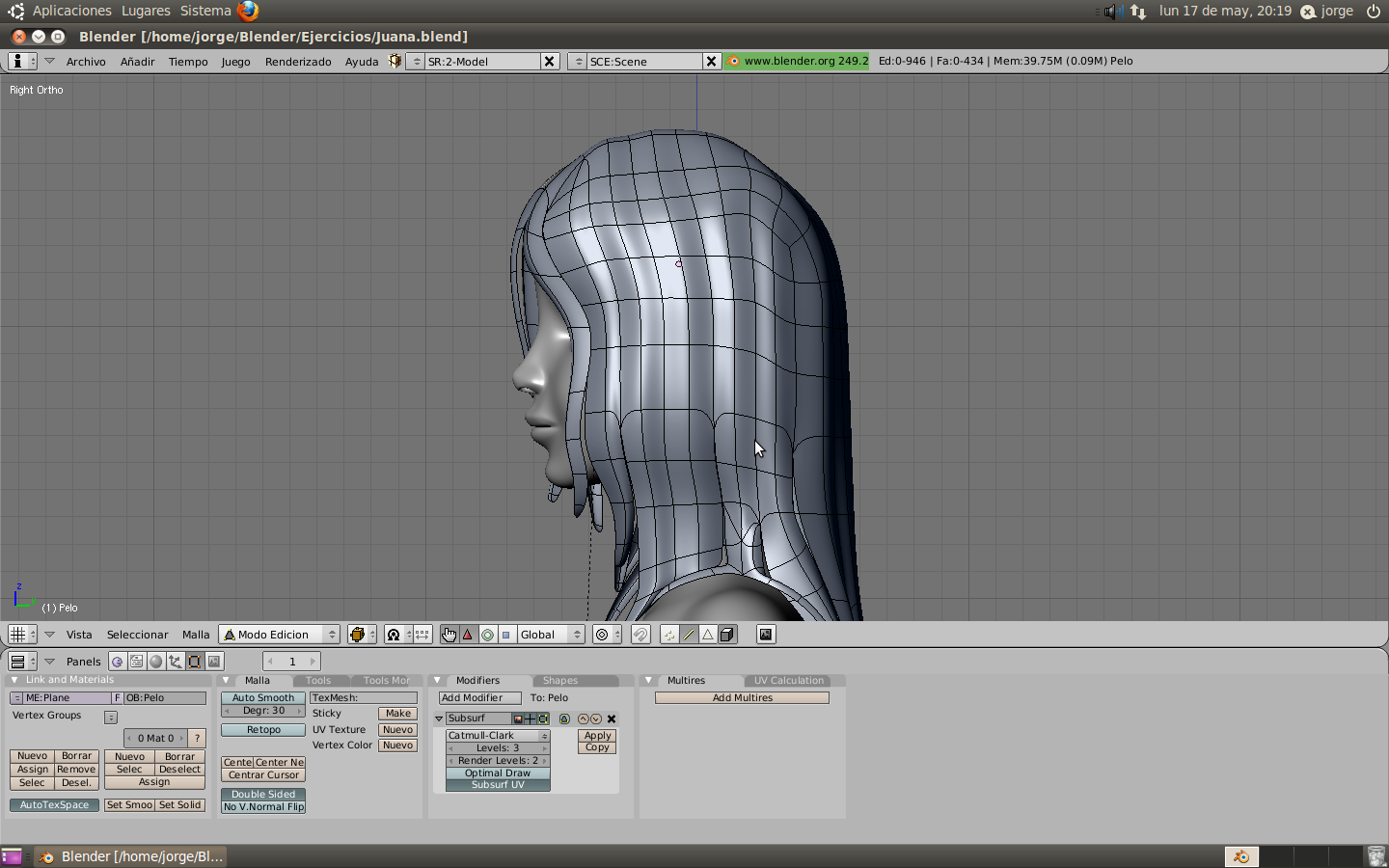The image size is (1389, 868).
Task: Select the edge select mode icon
Action: 689,635
